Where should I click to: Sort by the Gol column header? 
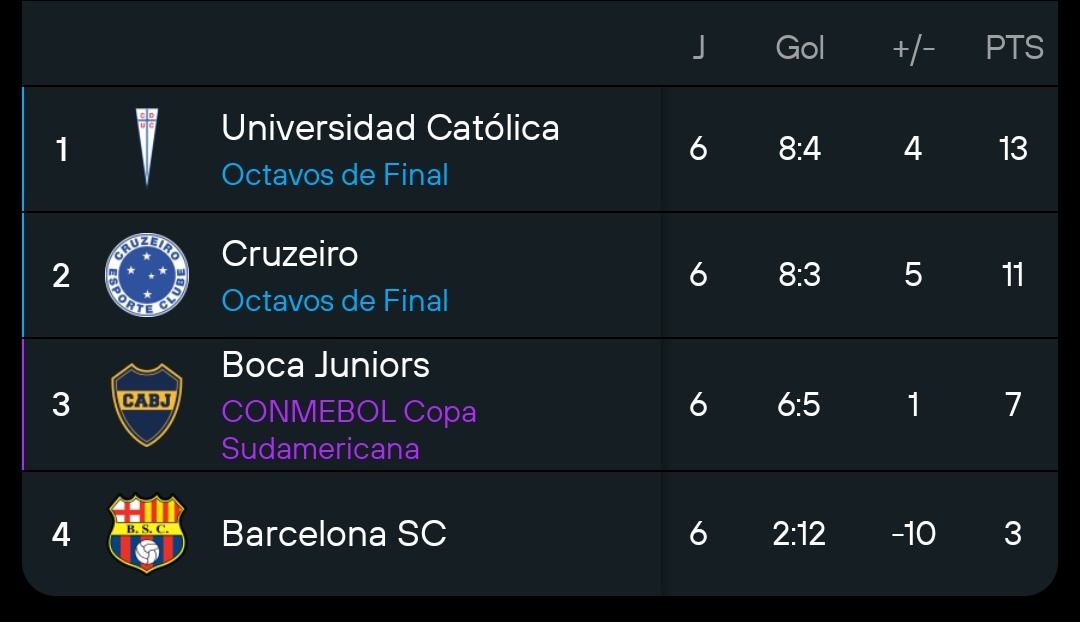click(x=800, y=48)
